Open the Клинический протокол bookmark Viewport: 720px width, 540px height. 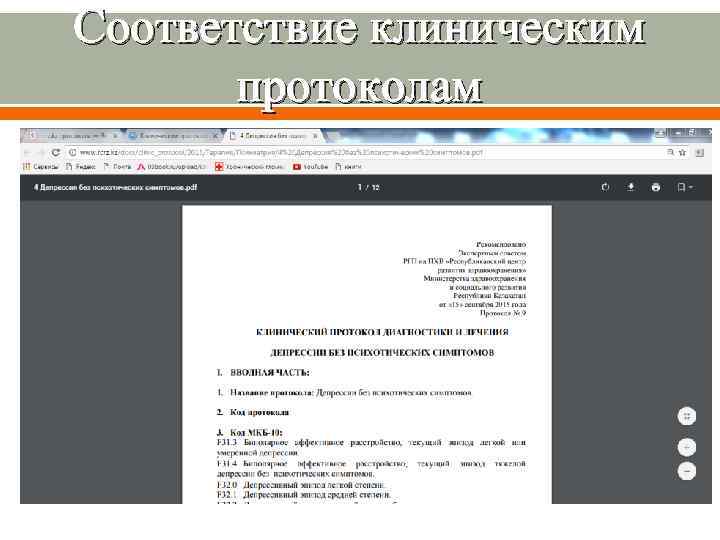249,167
